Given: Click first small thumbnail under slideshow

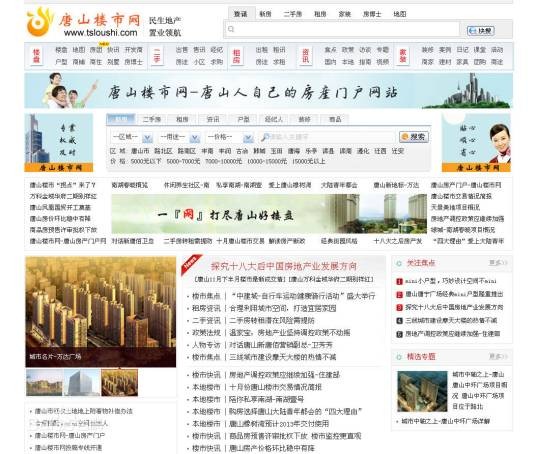Looking at the screenshot, I should [44, 383].
